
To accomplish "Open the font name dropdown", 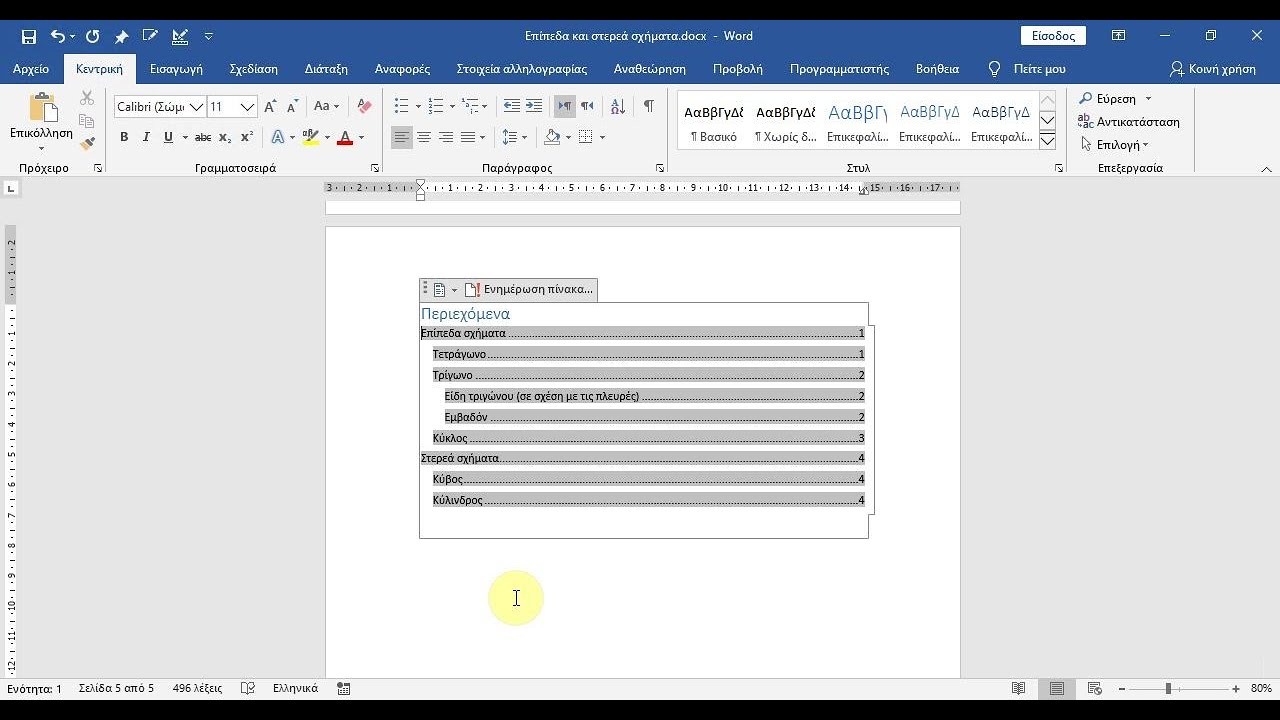I will [196, 107].
